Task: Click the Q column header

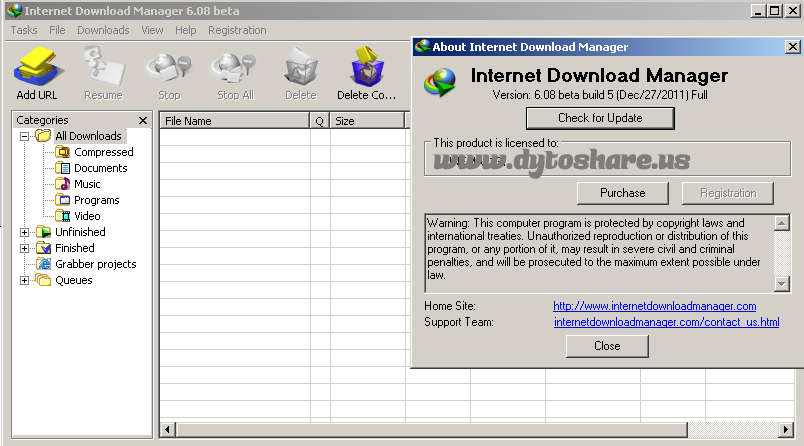Action: point(320,121)
